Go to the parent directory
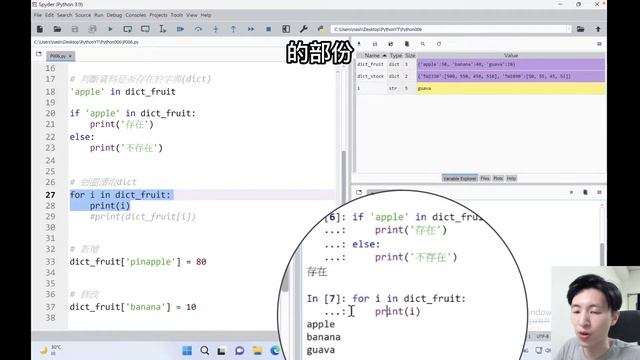The height and width of the screenshot is (360, 640). coord(598,29)
